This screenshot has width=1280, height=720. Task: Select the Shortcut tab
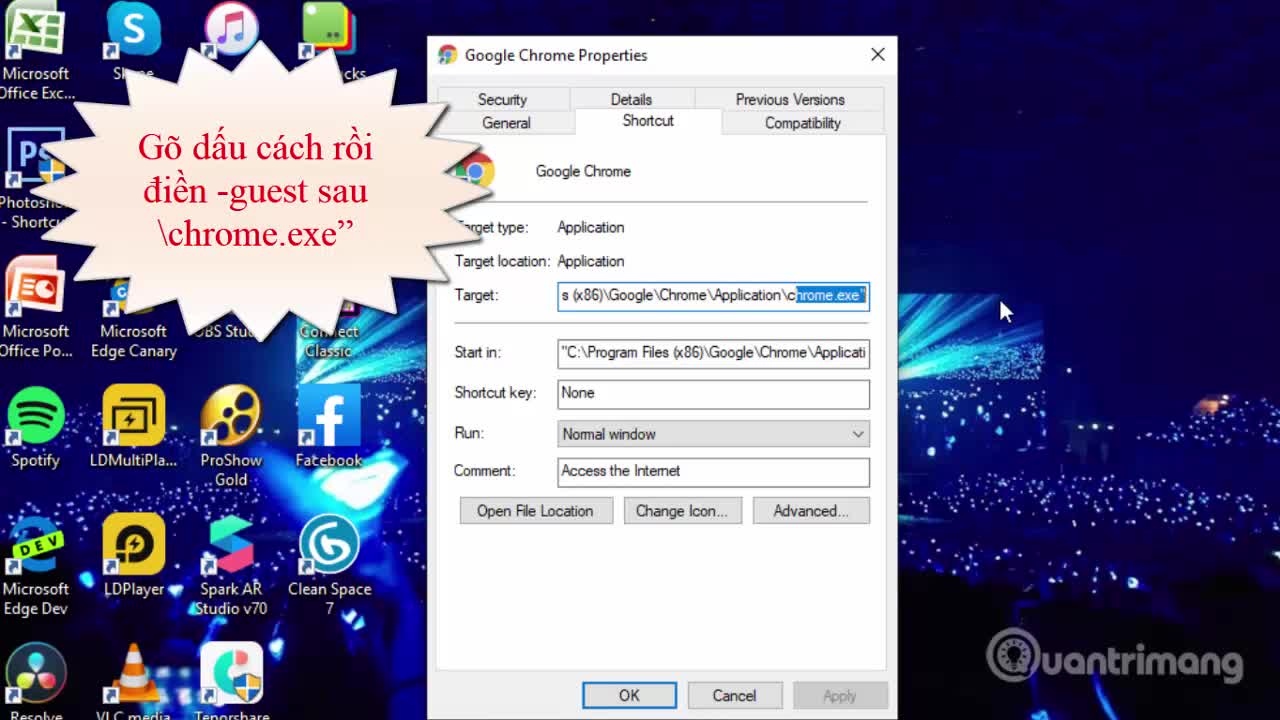click(x=648, y=120)
